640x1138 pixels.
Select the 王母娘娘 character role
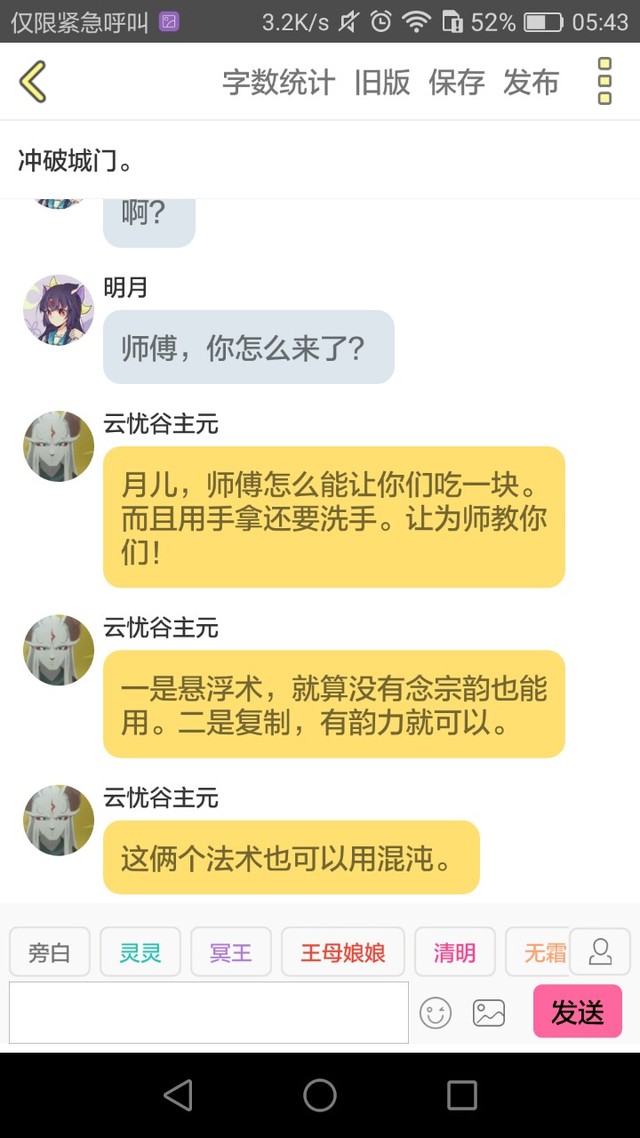tap(342, 951)
